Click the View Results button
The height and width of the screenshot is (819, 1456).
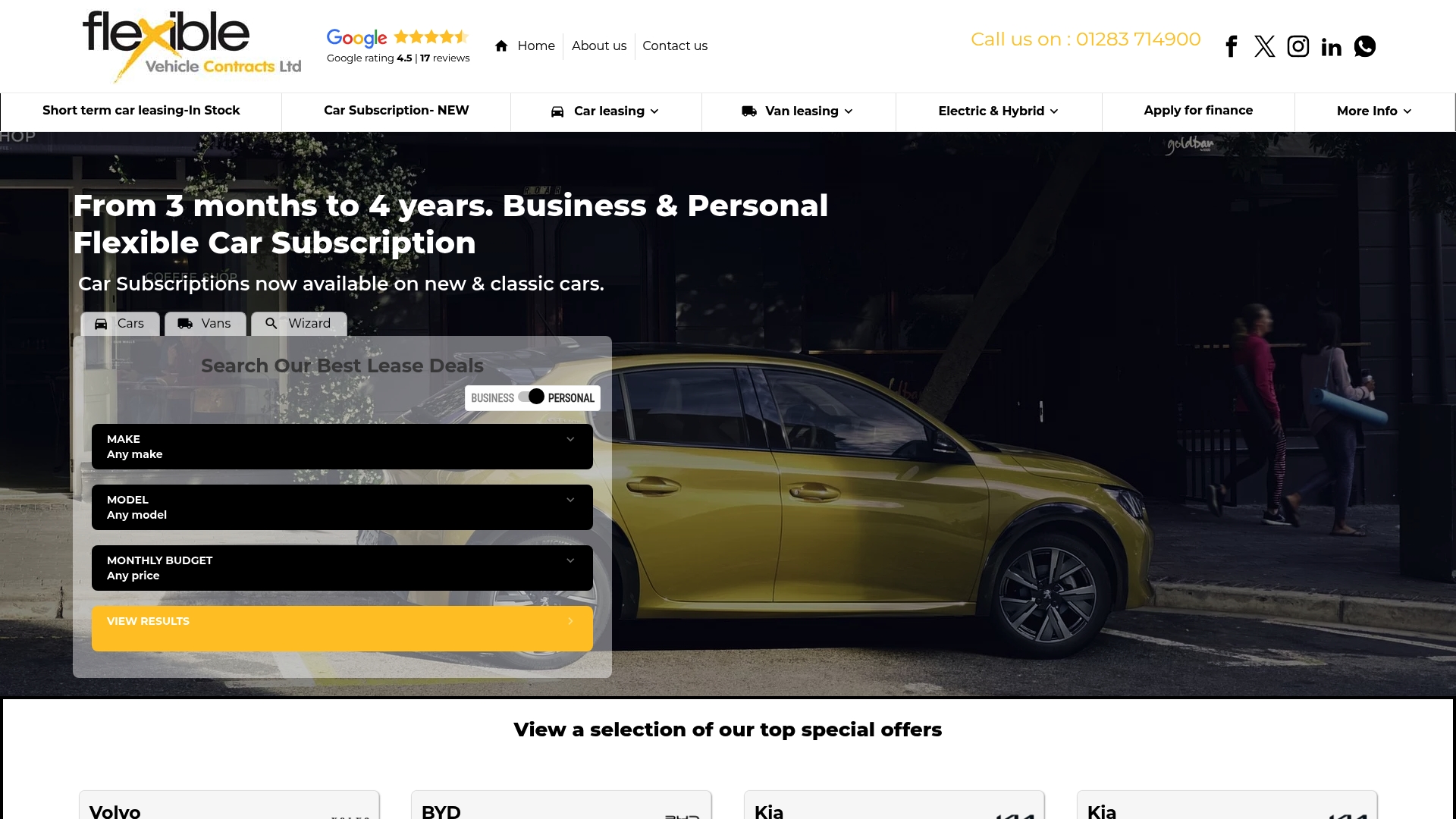pos(342,629)
